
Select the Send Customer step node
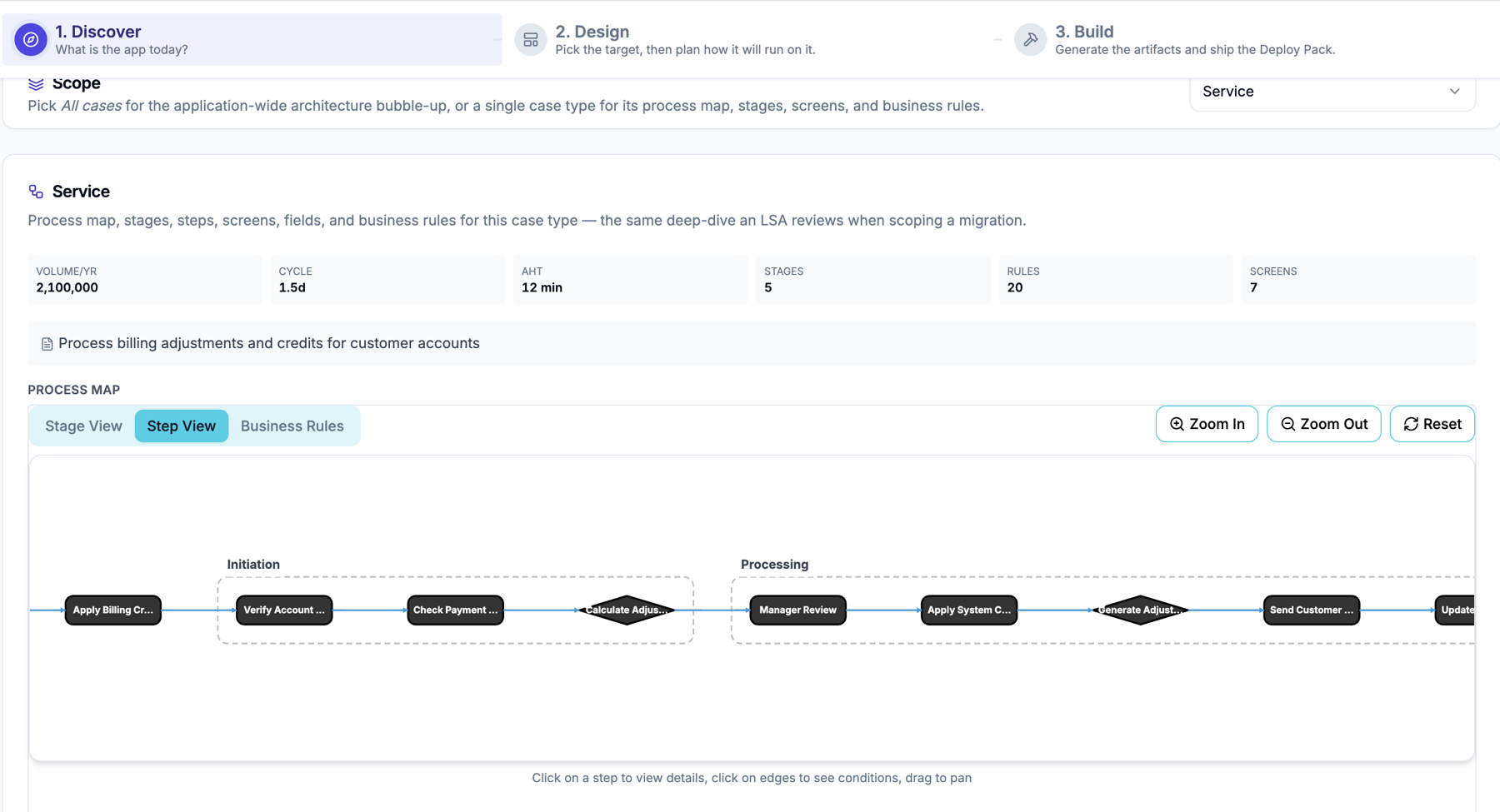pyautogui.click(x=1312, y=610)
